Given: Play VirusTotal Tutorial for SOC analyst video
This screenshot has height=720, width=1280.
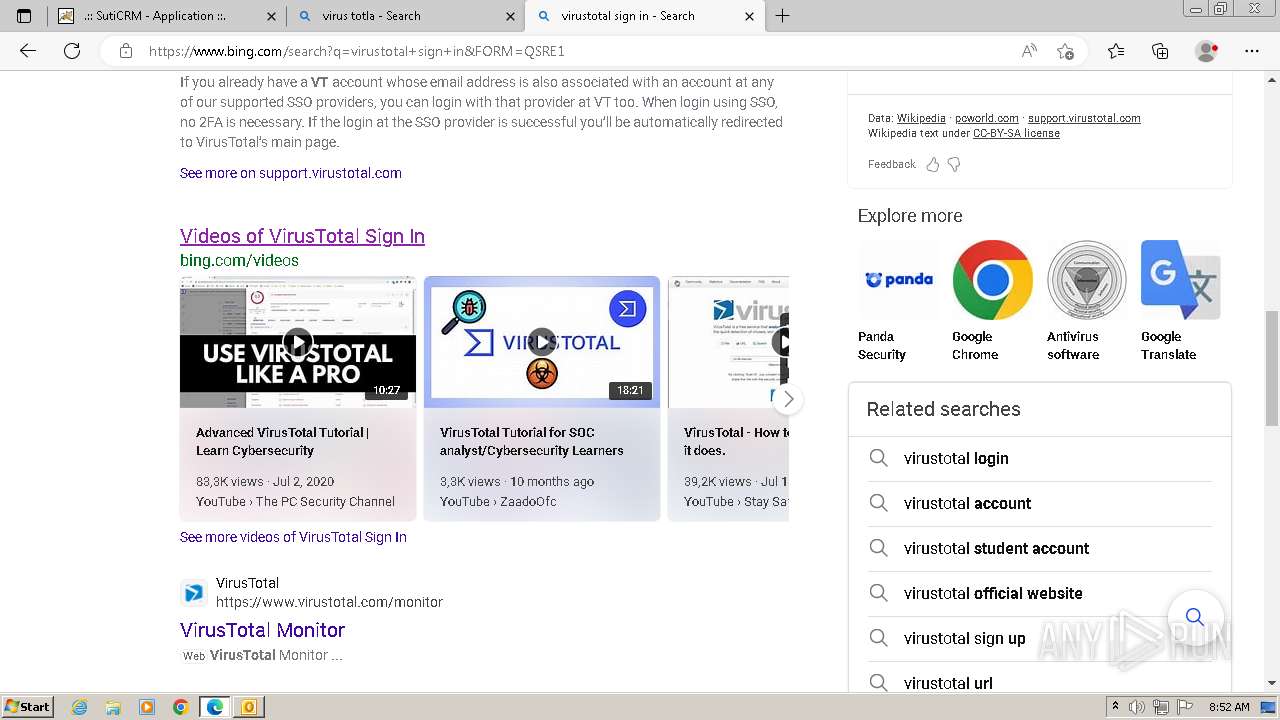Looking at the screenshot, I should (542, 342).
